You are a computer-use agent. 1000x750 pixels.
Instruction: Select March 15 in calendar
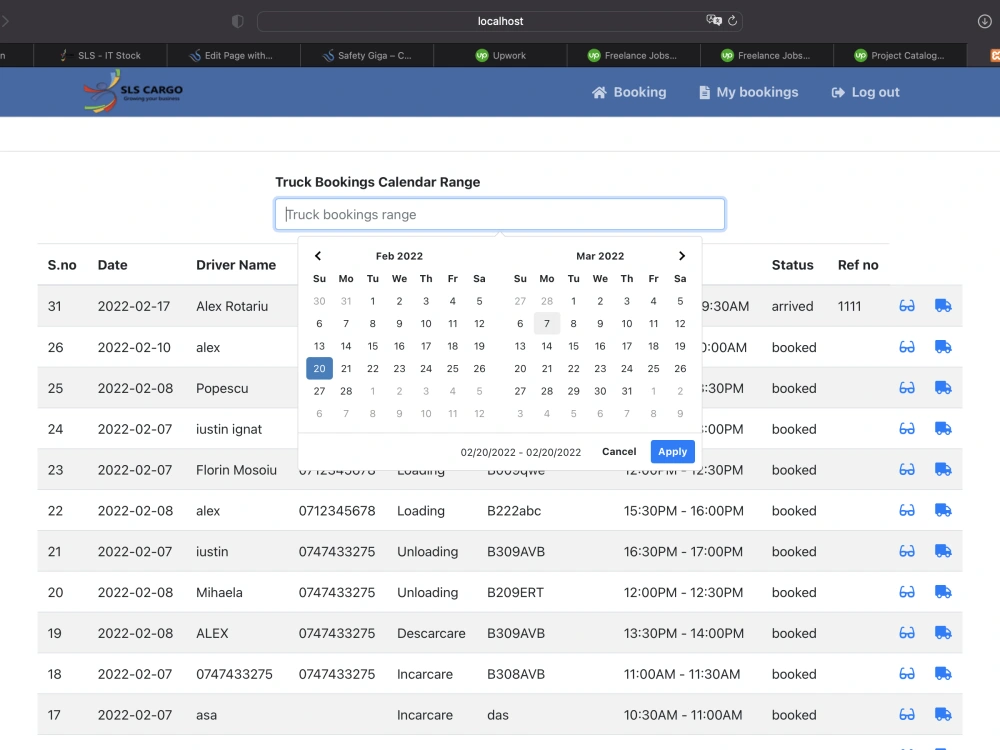(x=573, y=346)
